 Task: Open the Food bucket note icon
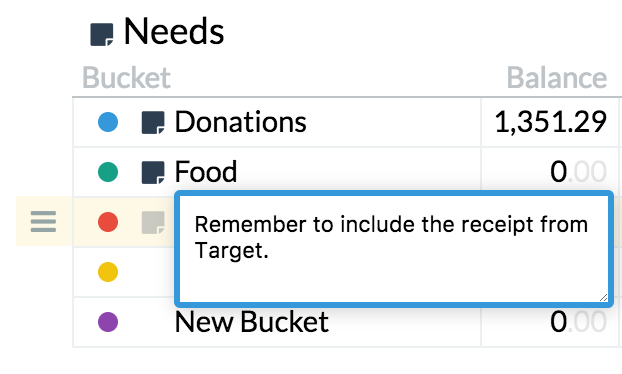[153, 172]
